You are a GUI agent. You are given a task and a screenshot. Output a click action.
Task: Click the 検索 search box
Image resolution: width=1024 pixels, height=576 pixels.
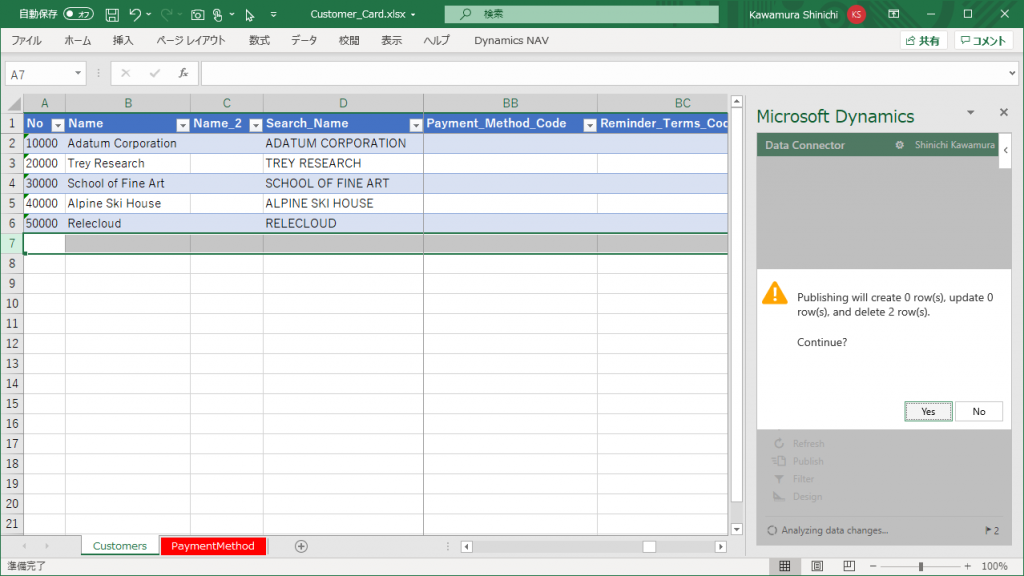(x=581, y=14)
